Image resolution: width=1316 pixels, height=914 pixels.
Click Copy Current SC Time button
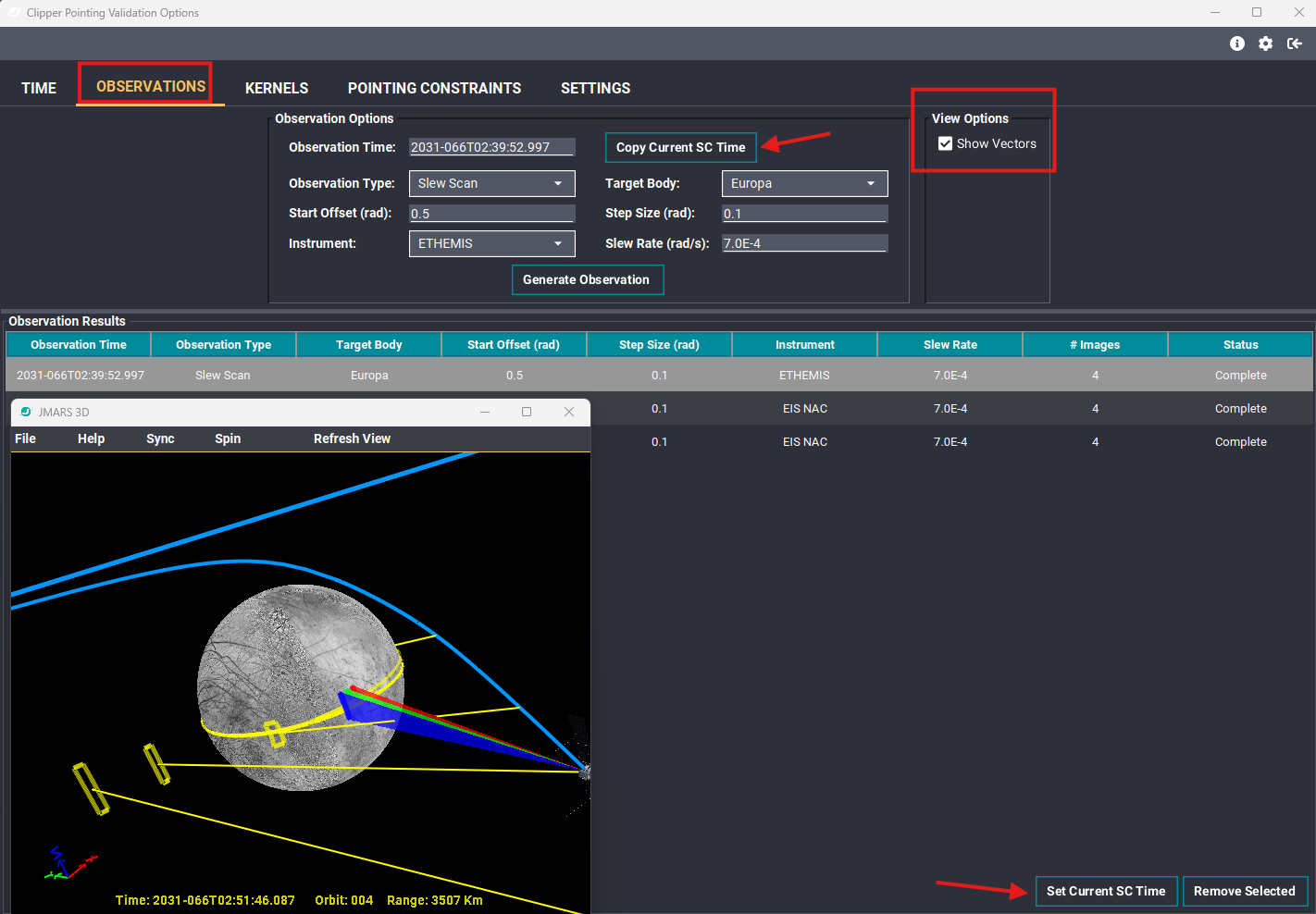click(x=680, y=147)
